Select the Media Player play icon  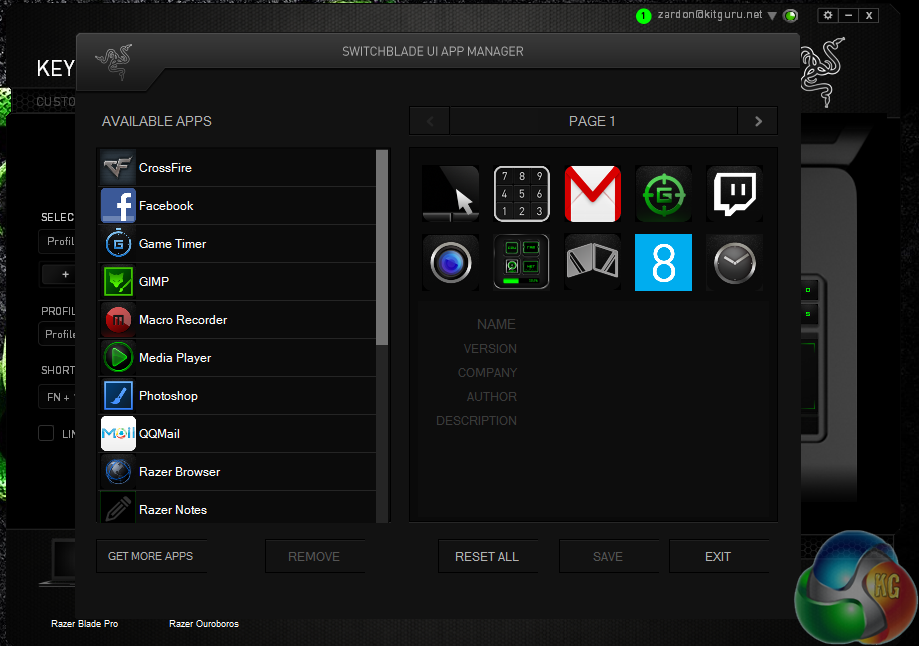coord(118,358)
